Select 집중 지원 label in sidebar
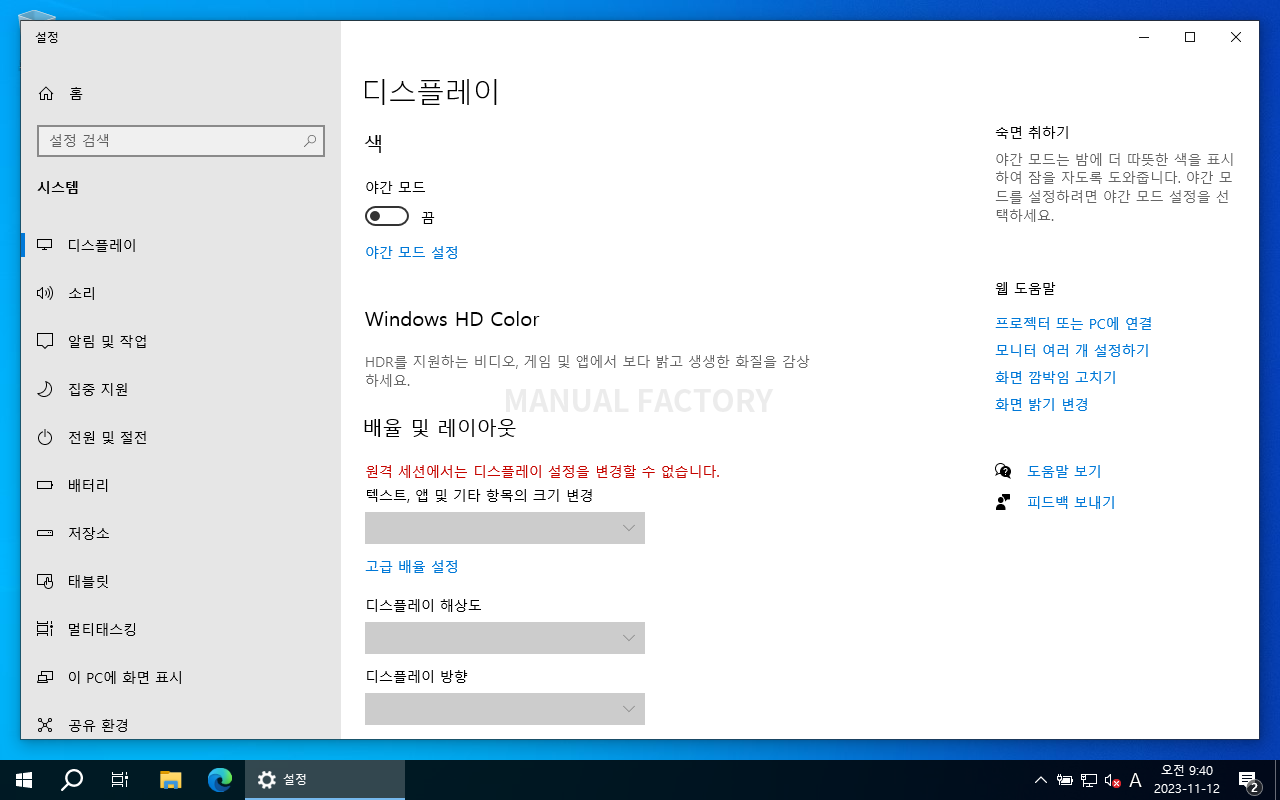1280x800 pixels. click(98, 389)
